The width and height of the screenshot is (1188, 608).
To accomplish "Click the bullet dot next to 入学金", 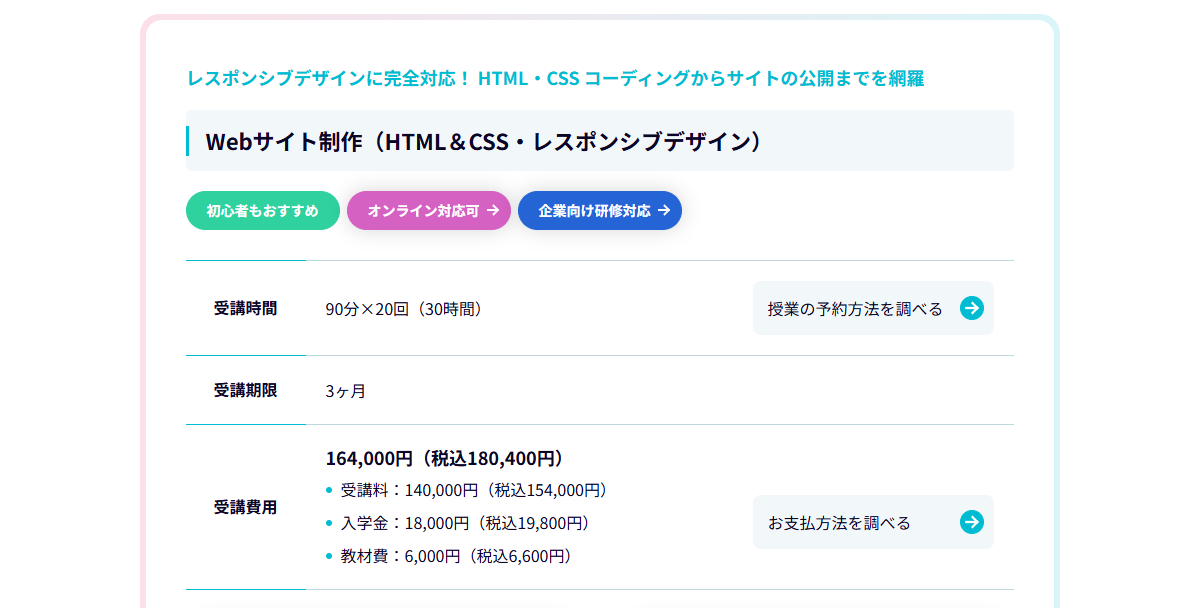I will (x=330, y=522).
